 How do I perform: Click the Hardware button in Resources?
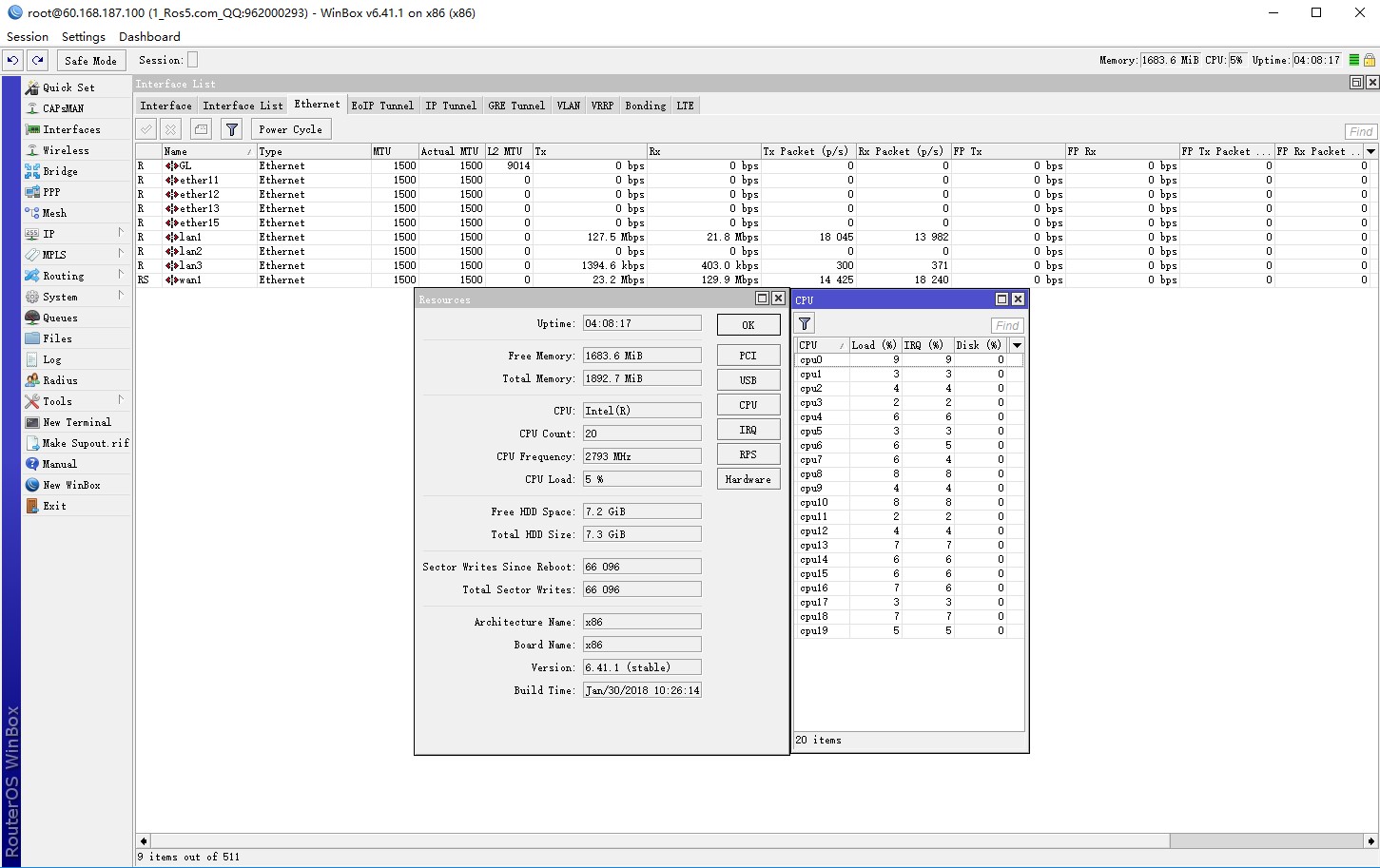pos(748,479)
